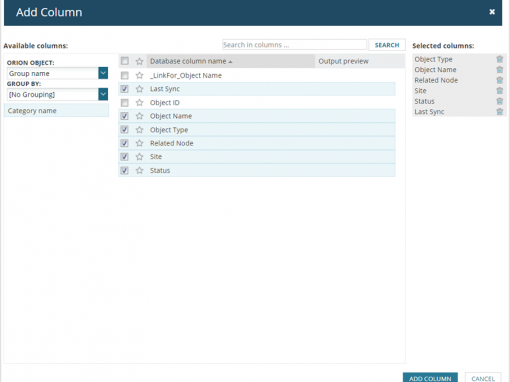Open the Orion Object dropdown

click(103, 73)
